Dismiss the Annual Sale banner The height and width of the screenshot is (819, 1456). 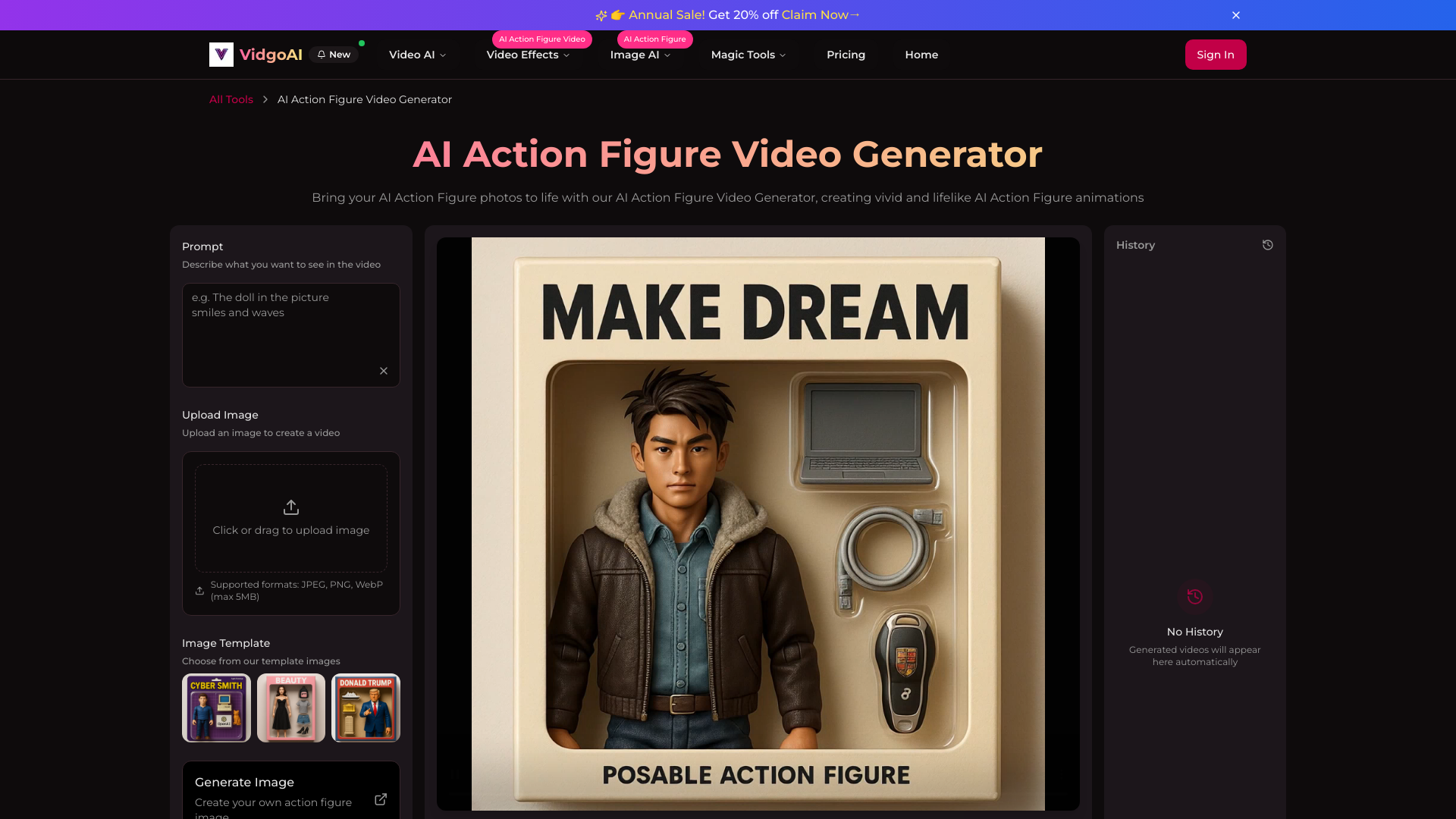[1236, 15]
